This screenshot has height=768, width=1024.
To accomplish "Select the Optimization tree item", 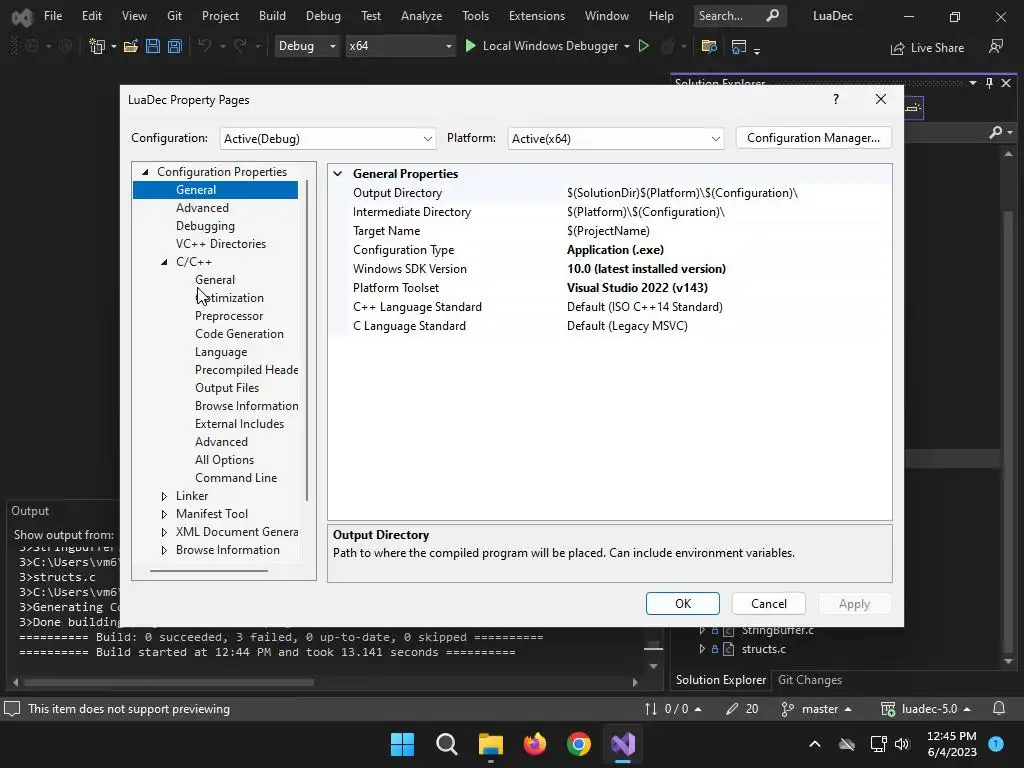I will pos(229,298).
